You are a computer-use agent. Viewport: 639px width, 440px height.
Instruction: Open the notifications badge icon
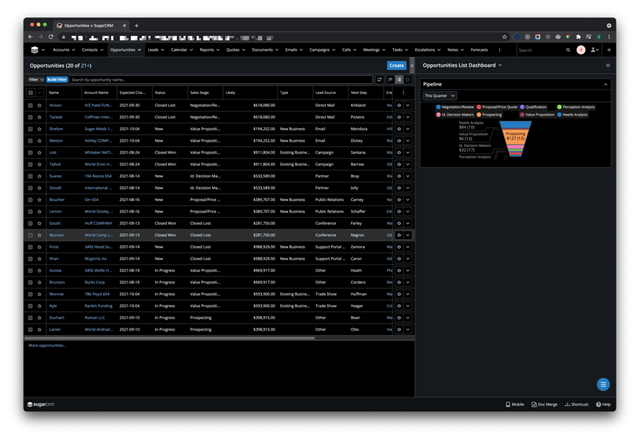pyautogui.click(x=581, y=50)
